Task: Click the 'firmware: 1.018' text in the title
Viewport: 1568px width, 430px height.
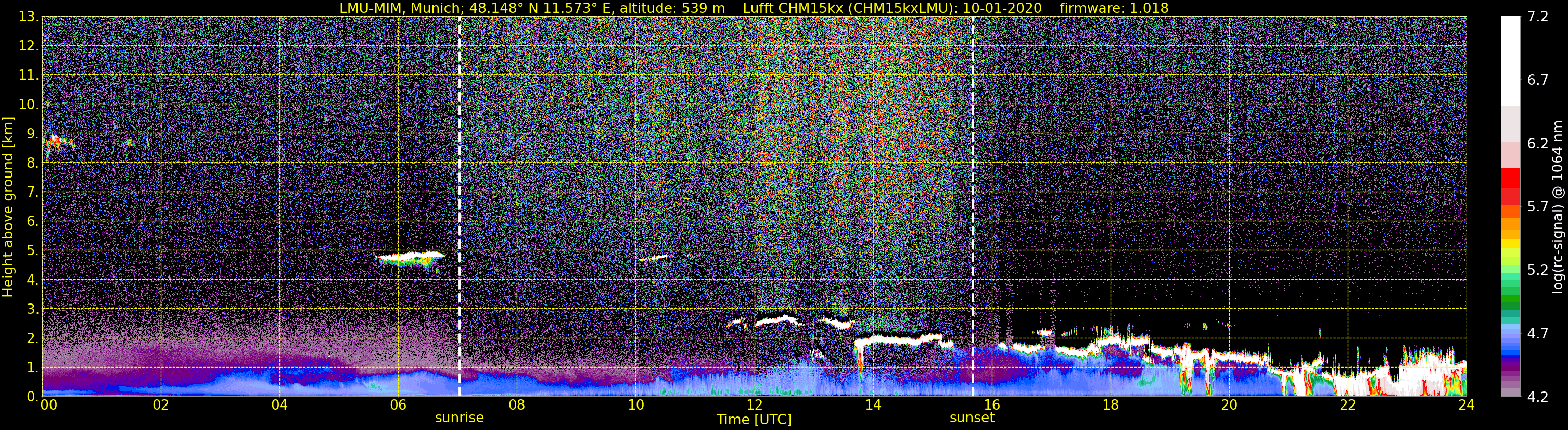Action: (x=1114, y=8)
